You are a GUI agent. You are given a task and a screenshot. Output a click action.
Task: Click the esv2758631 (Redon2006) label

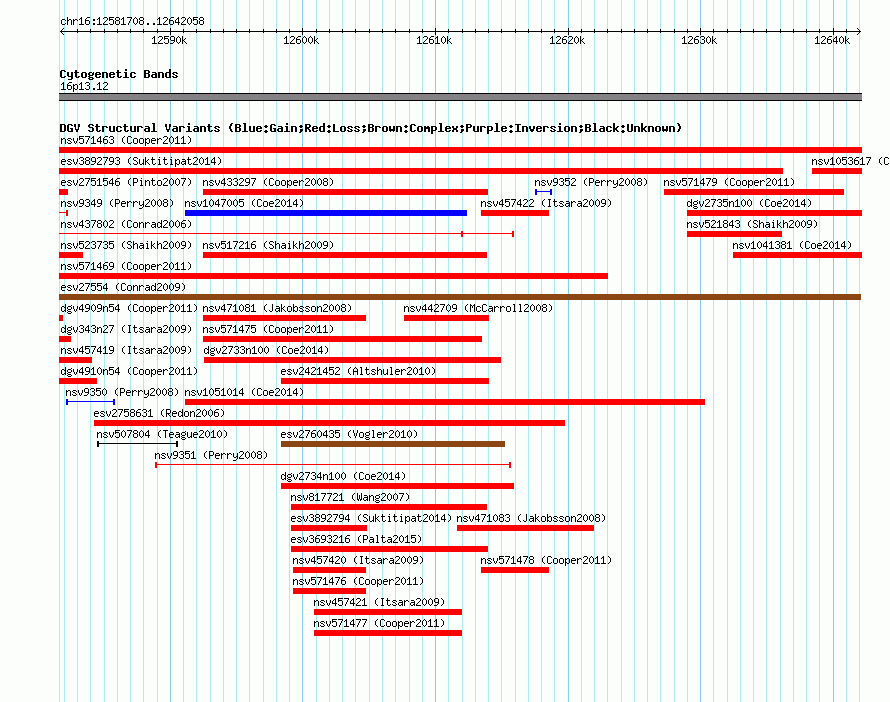pyautogui.click(x=159, y=413)
